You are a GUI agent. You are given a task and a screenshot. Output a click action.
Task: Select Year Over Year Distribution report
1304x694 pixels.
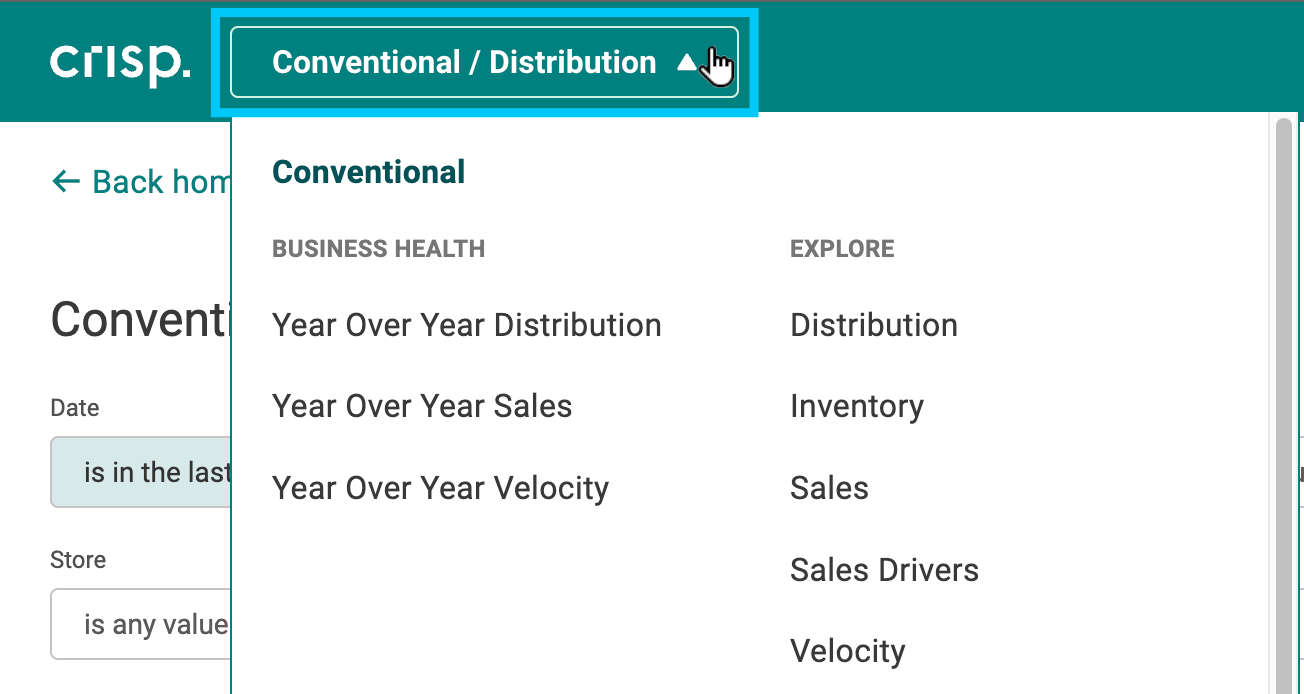pos(466,324)
